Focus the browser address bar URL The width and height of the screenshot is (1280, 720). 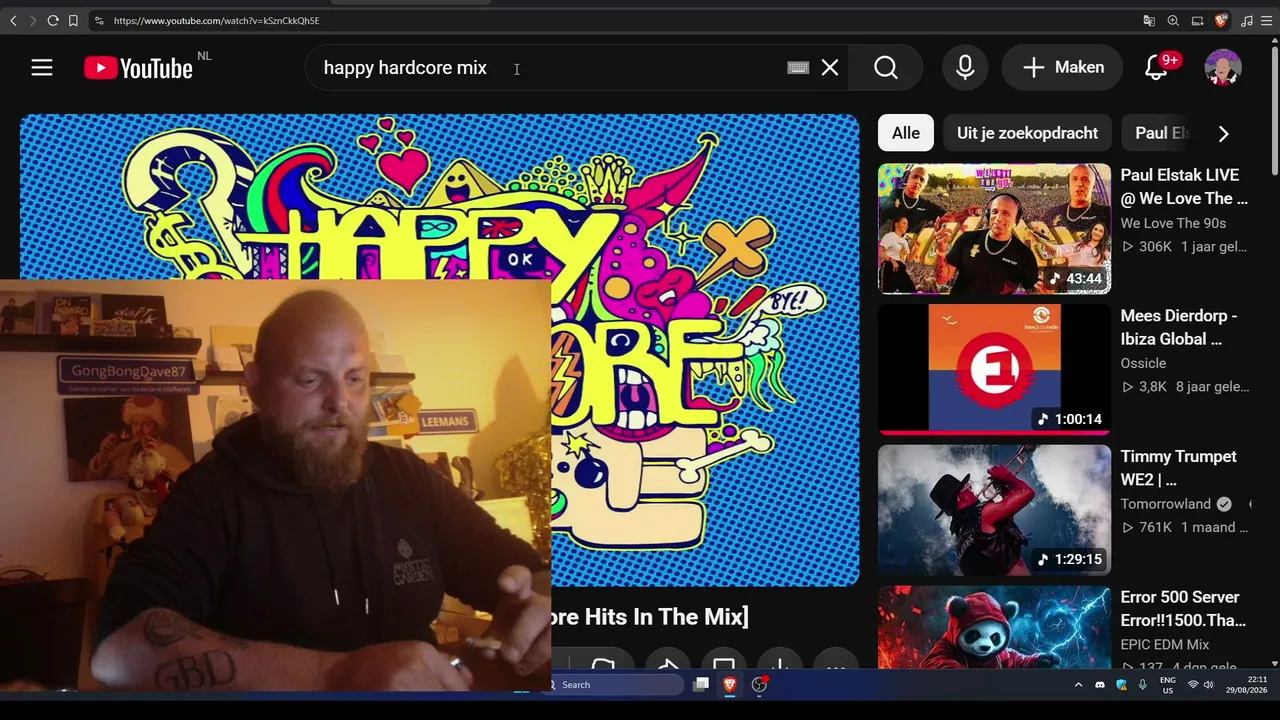(x=217, y=20)
